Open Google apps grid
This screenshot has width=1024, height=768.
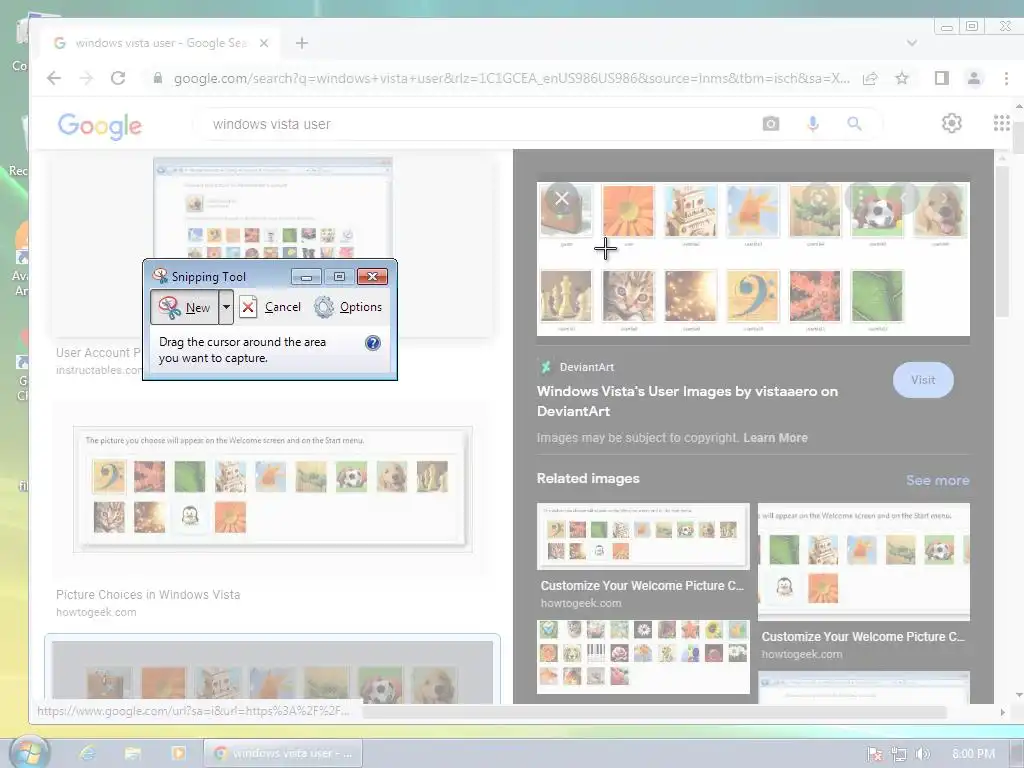(x=1001, y=123)
